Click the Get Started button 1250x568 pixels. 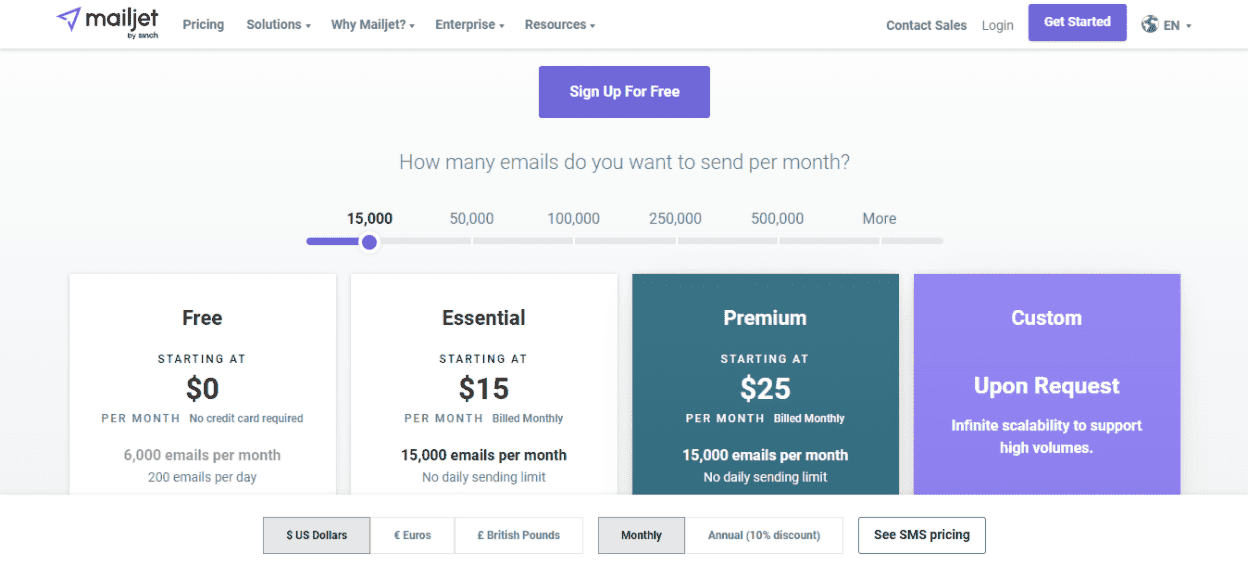(x=1077, y=22)
